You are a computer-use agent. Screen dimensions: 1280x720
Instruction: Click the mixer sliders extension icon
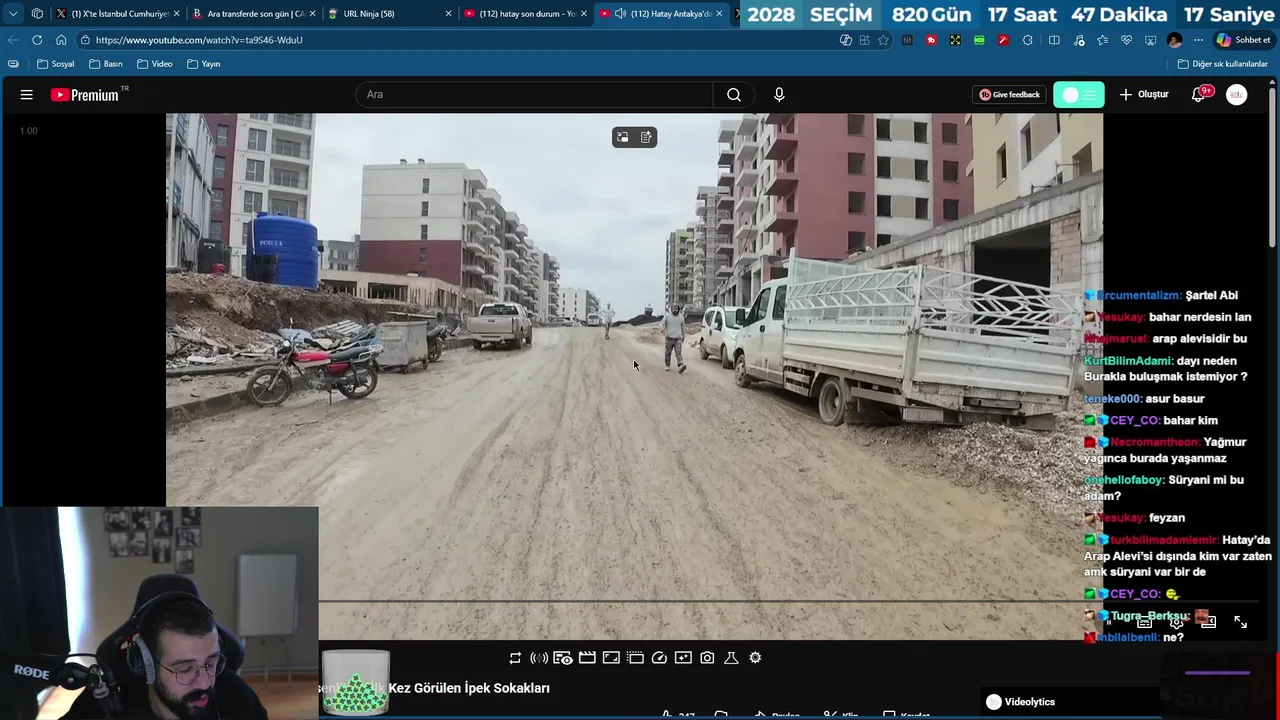907,40
